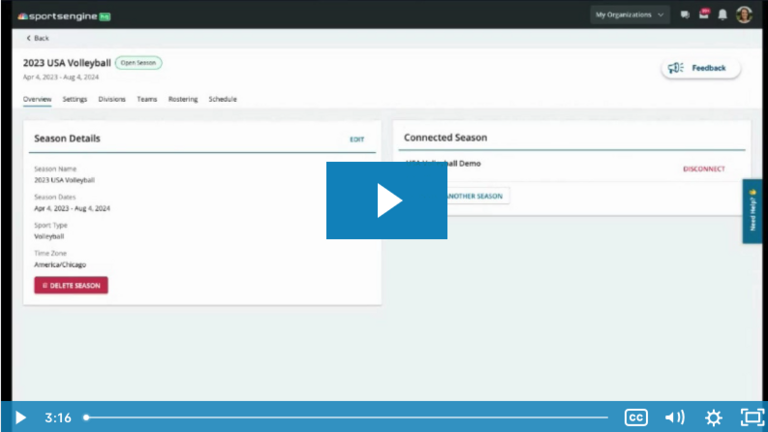Click the user profile avatar
This screenshot has height=432, width=768.
point(744,15)
